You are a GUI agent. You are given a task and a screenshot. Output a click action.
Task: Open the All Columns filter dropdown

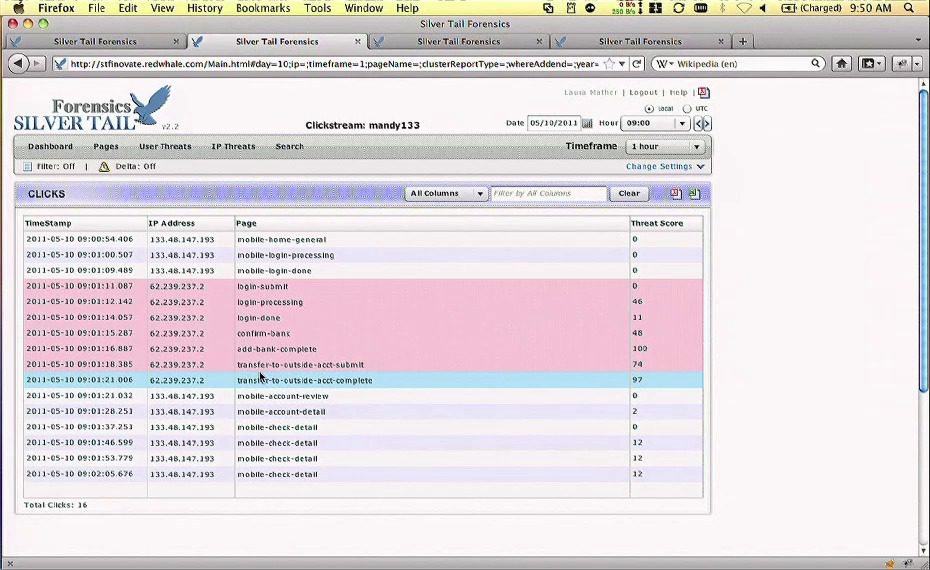[446, 193]
